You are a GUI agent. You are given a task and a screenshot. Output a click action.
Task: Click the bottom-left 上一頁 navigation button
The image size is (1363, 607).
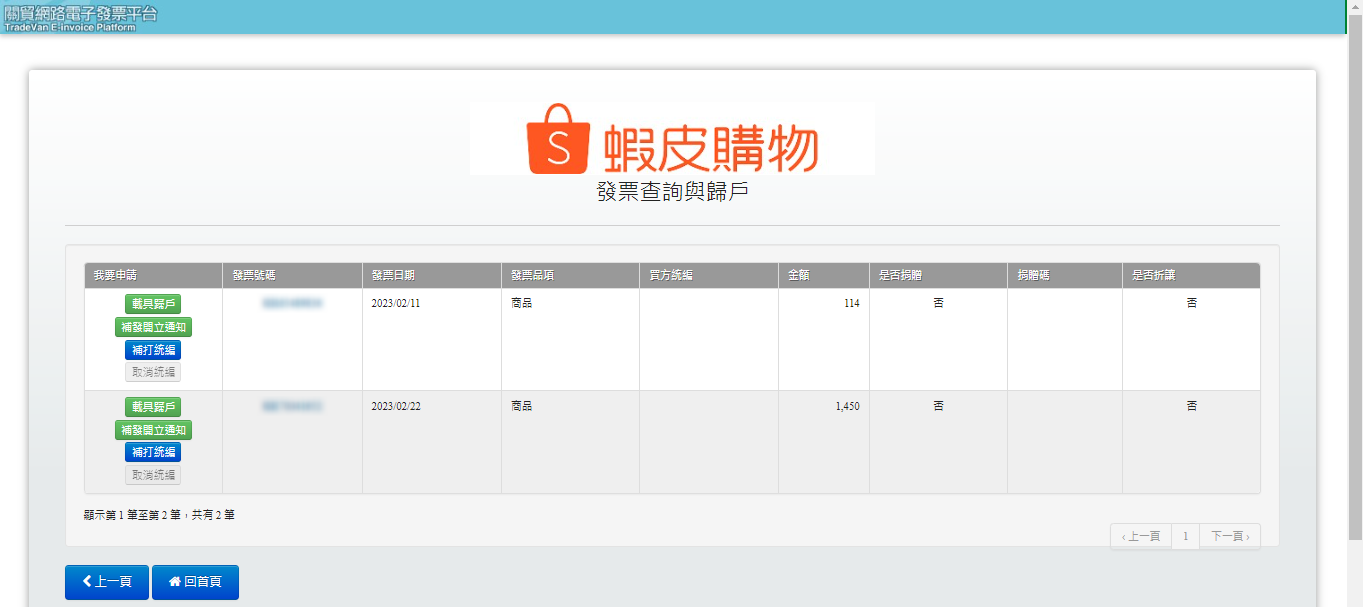pos(106,582)
